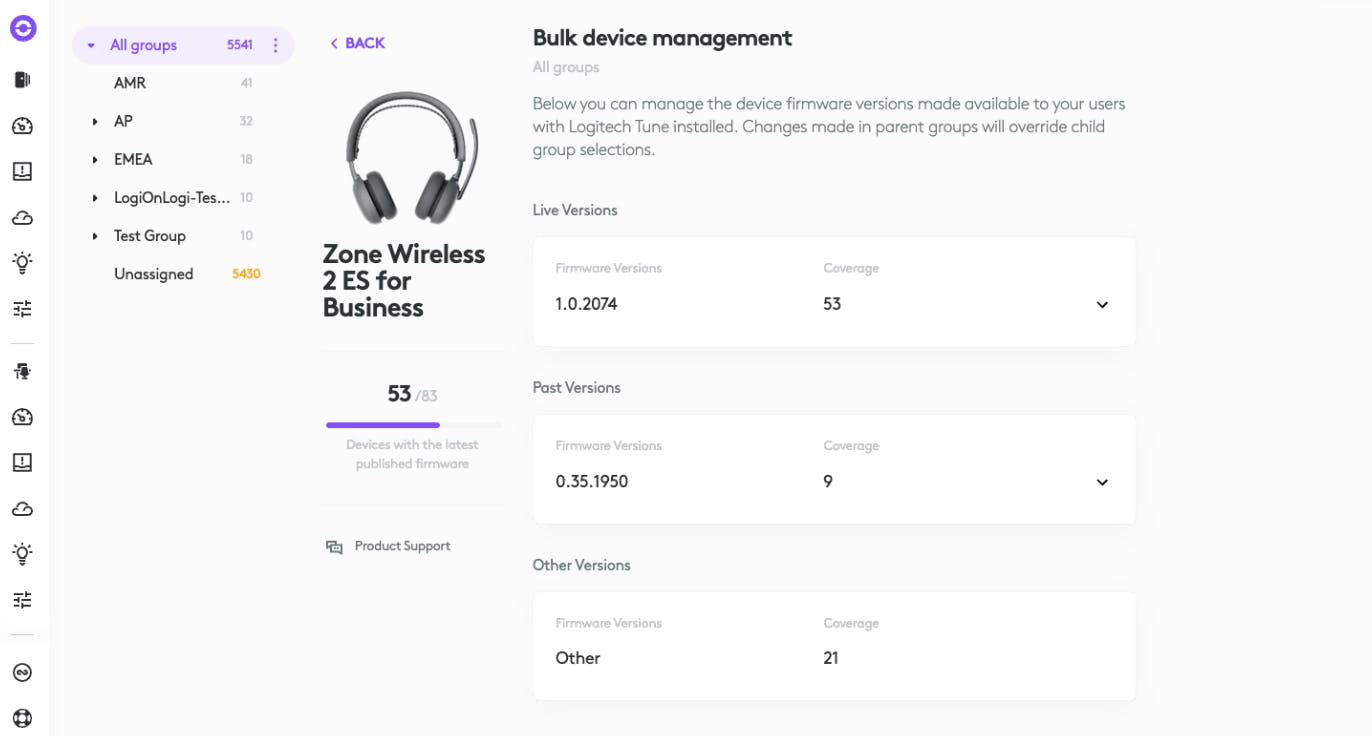Go back using the BACK link
The image size is (1372, 739).
(358, 43)
